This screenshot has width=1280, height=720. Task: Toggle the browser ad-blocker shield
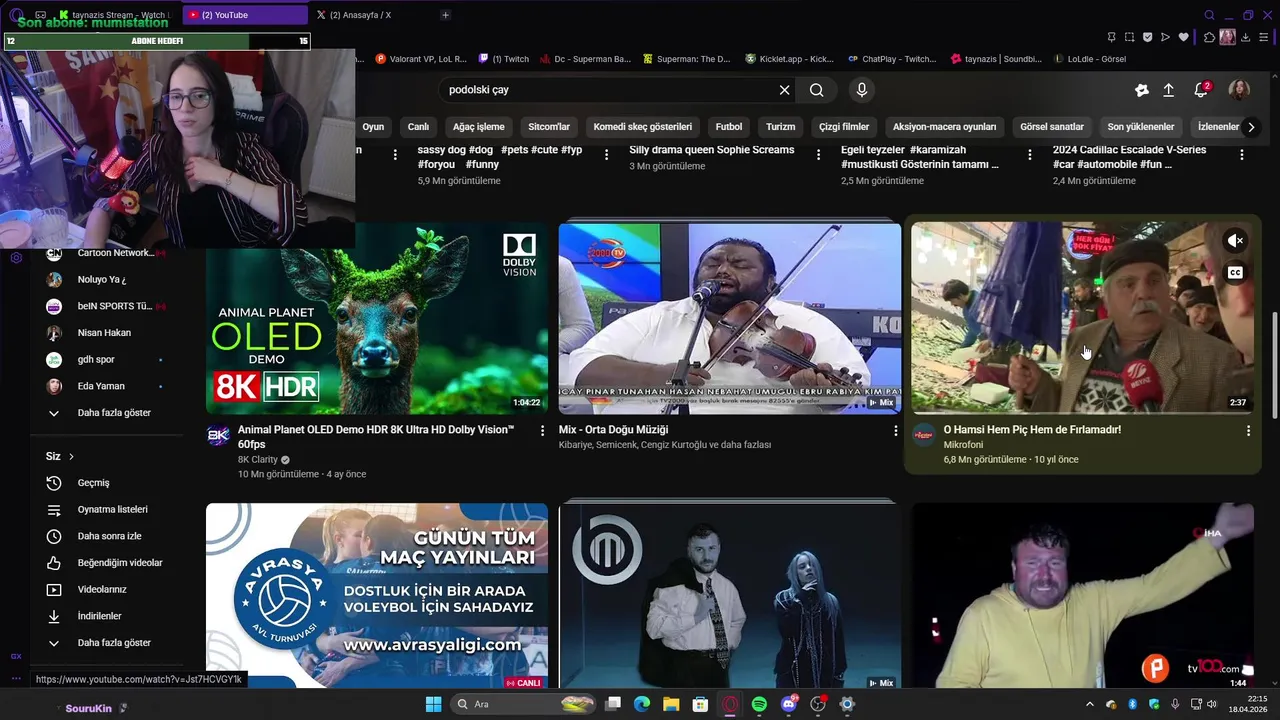tap(1147, 37)
